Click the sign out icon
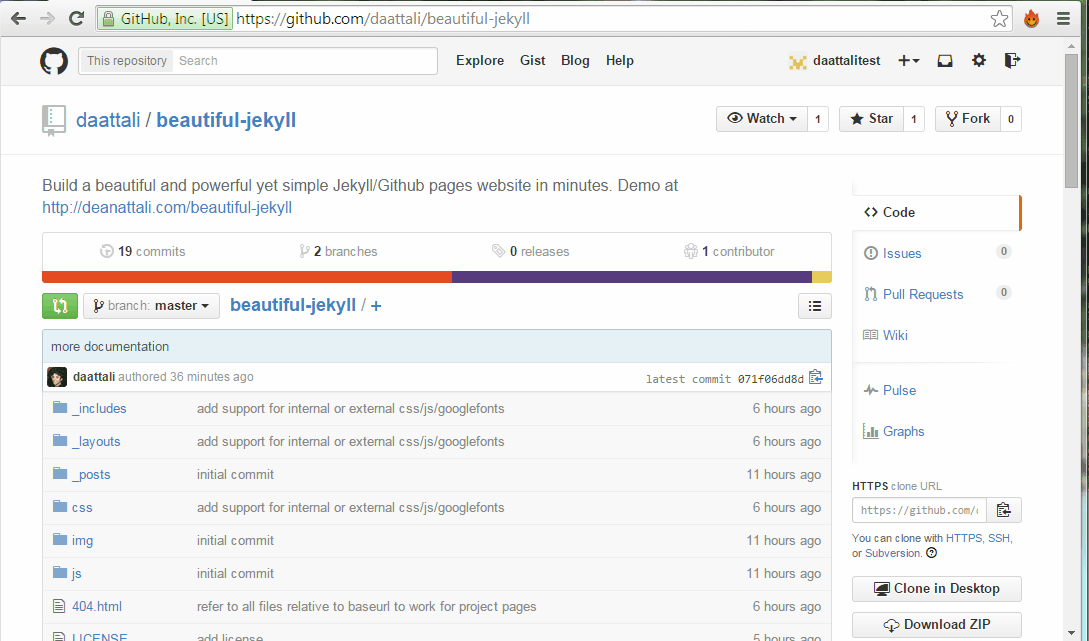 pyautogui.click(x=1012, y=61)
